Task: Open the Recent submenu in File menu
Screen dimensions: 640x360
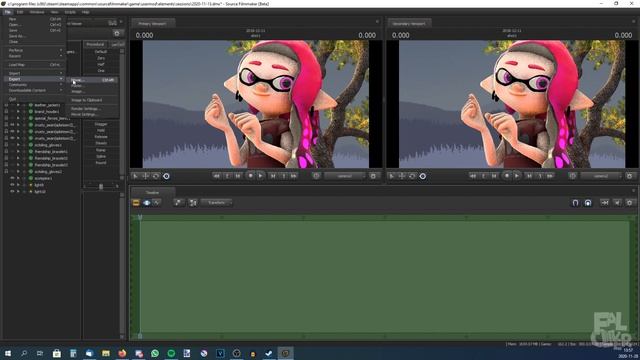Action: [35, 56]
